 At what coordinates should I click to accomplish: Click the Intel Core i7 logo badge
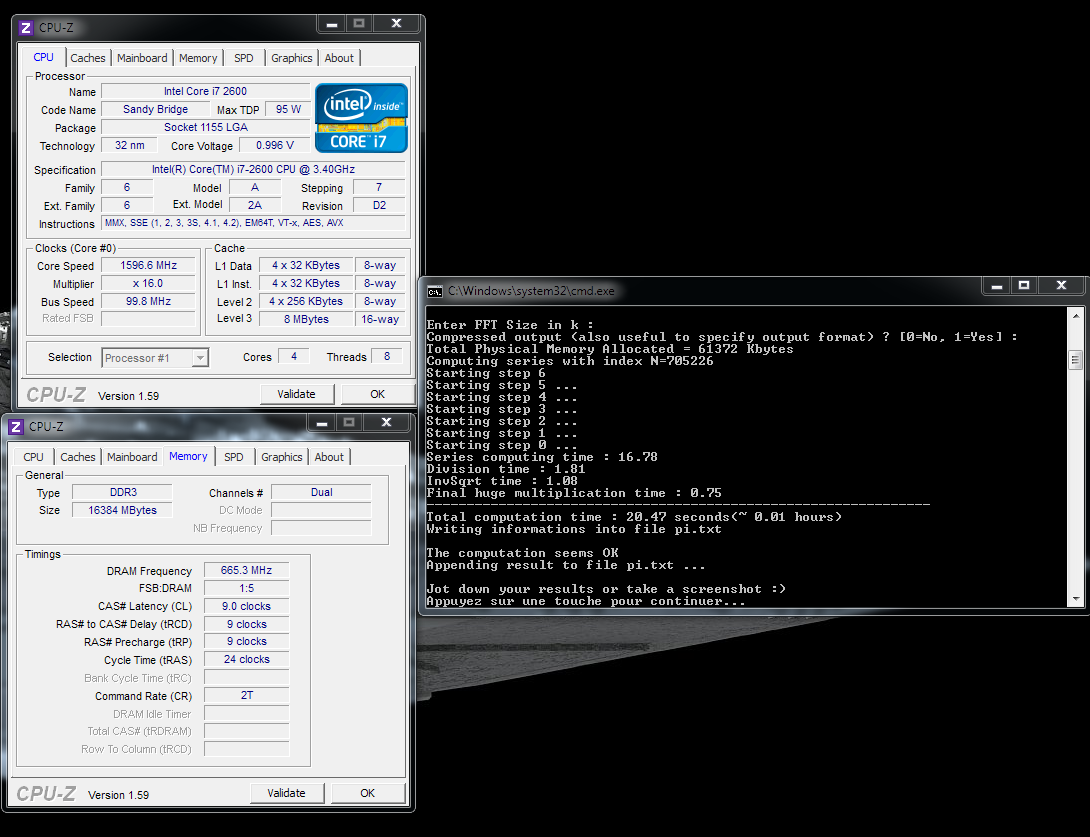[361, 118]
